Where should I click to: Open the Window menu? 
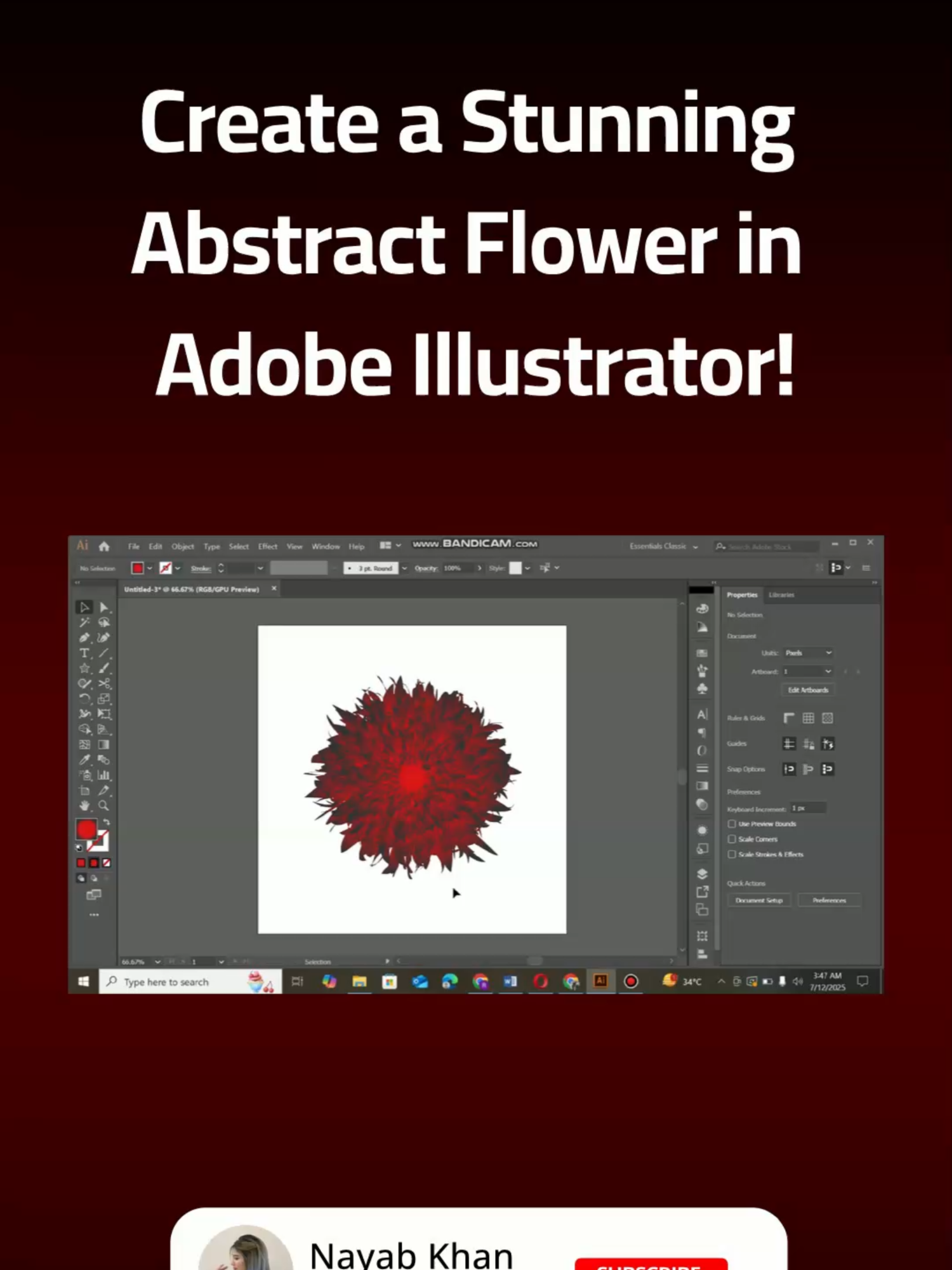(326, 547)
